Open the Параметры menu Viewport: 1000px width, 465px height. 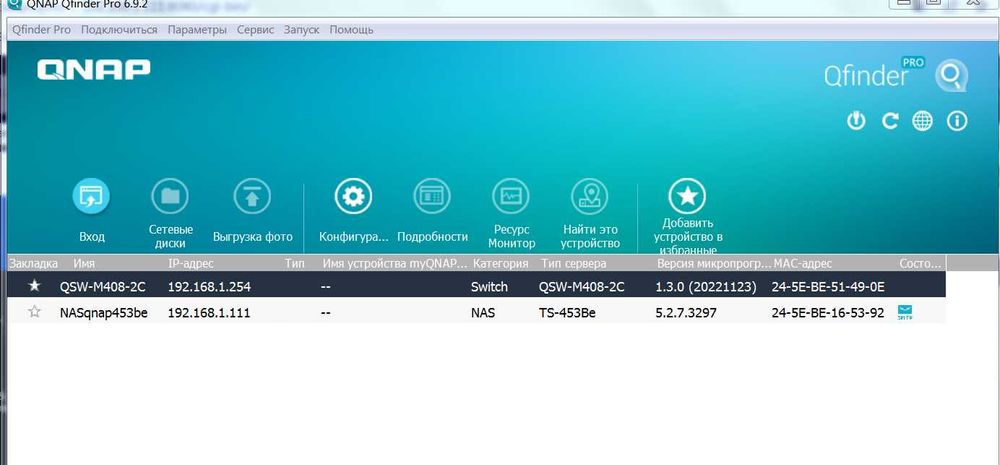coord(197,30)
